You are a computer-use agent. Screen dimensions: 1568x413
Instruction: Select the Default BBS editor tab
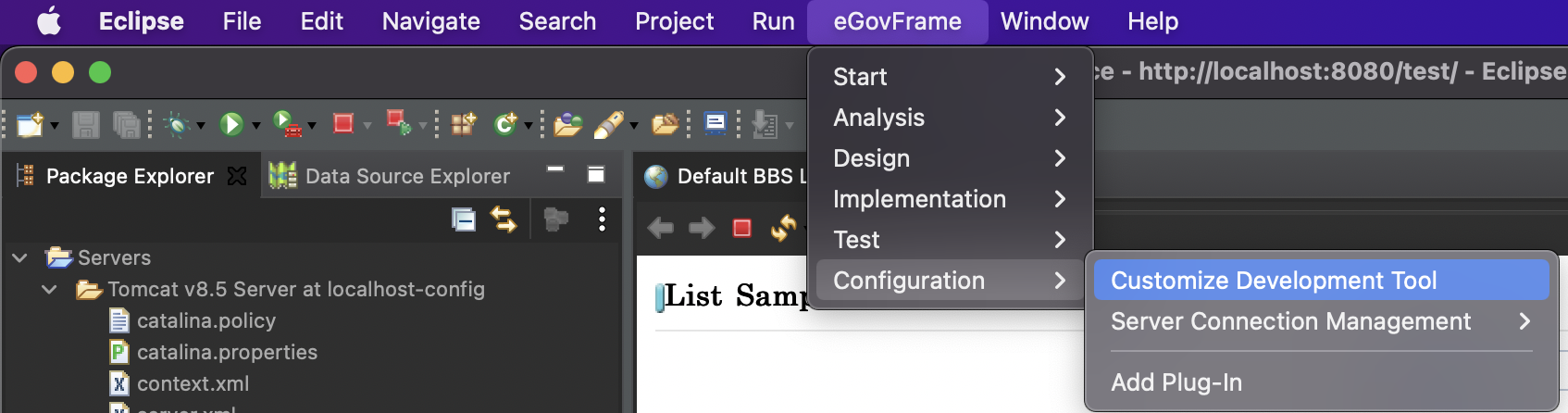(725, 176)
